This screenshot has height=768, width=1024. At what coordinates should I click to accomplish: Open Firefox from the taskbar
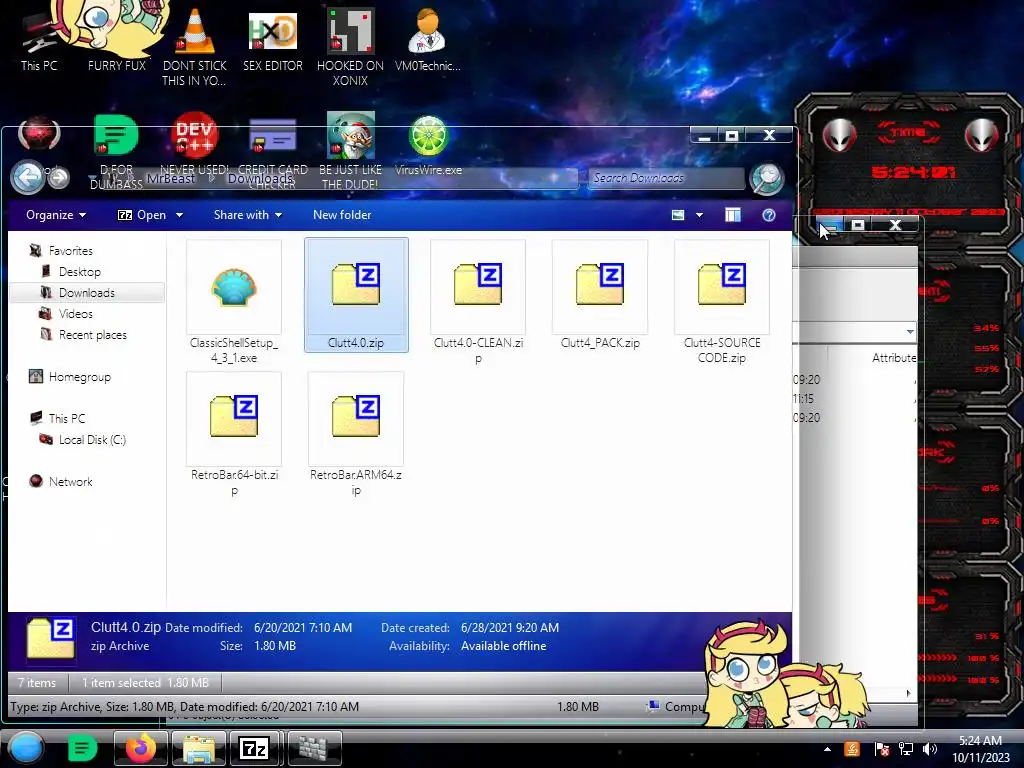click(140, 748)
